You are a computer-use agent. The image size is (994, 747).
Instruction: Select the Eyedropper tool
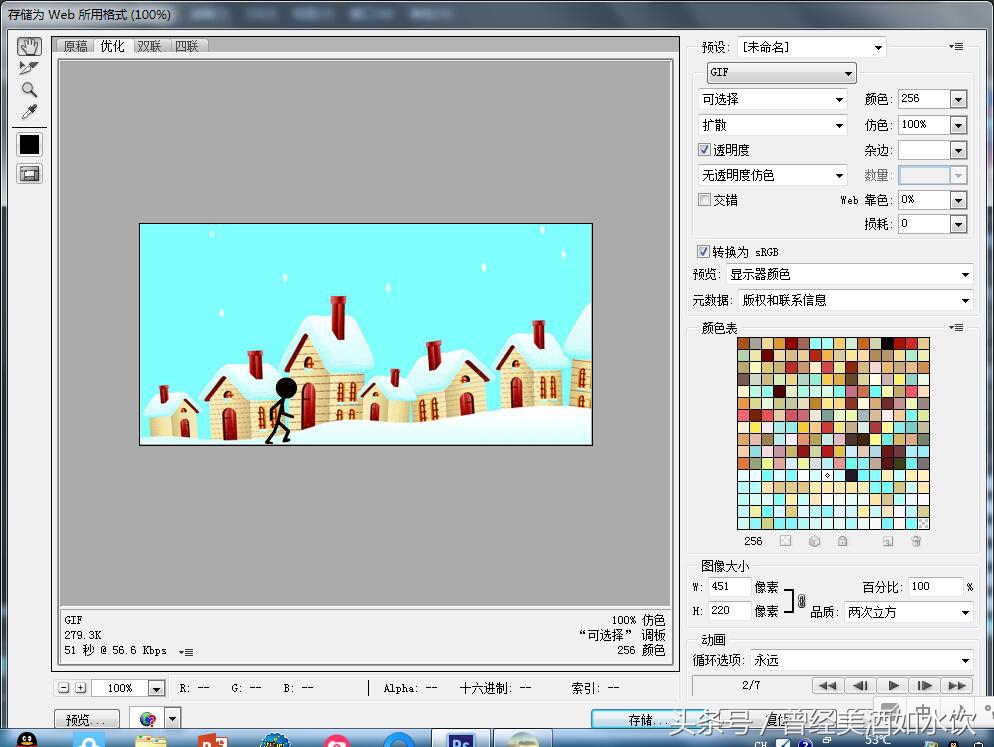pos(30,112)
